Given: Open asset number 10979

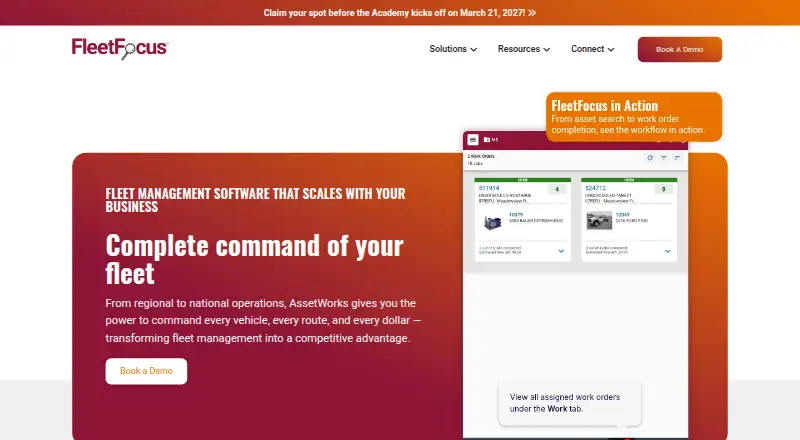Looking at the screenshot, I should (x=516, y=215).
